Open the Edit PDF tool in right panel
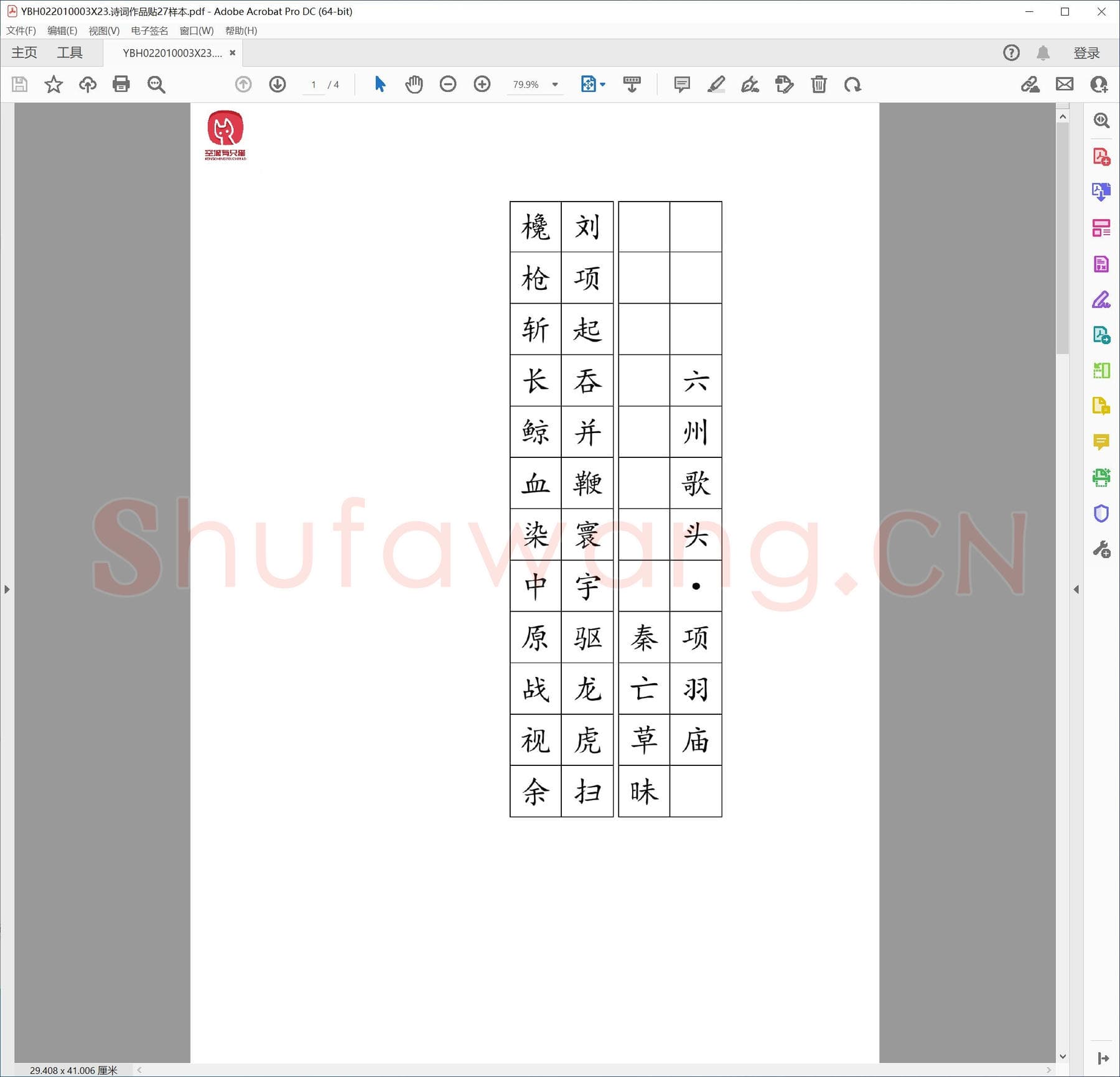This screenshot has height=1077, width=1120. (1101, 264)
